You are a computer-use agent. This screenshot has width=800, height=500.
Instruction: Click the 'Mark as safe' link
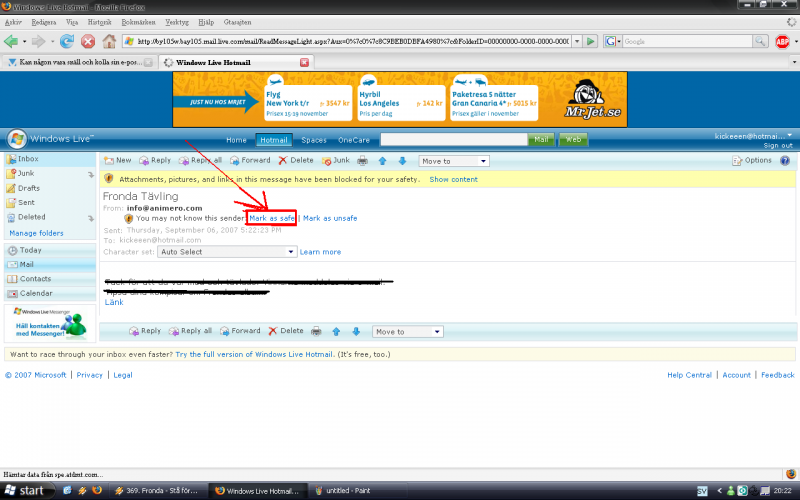[272, 218]
